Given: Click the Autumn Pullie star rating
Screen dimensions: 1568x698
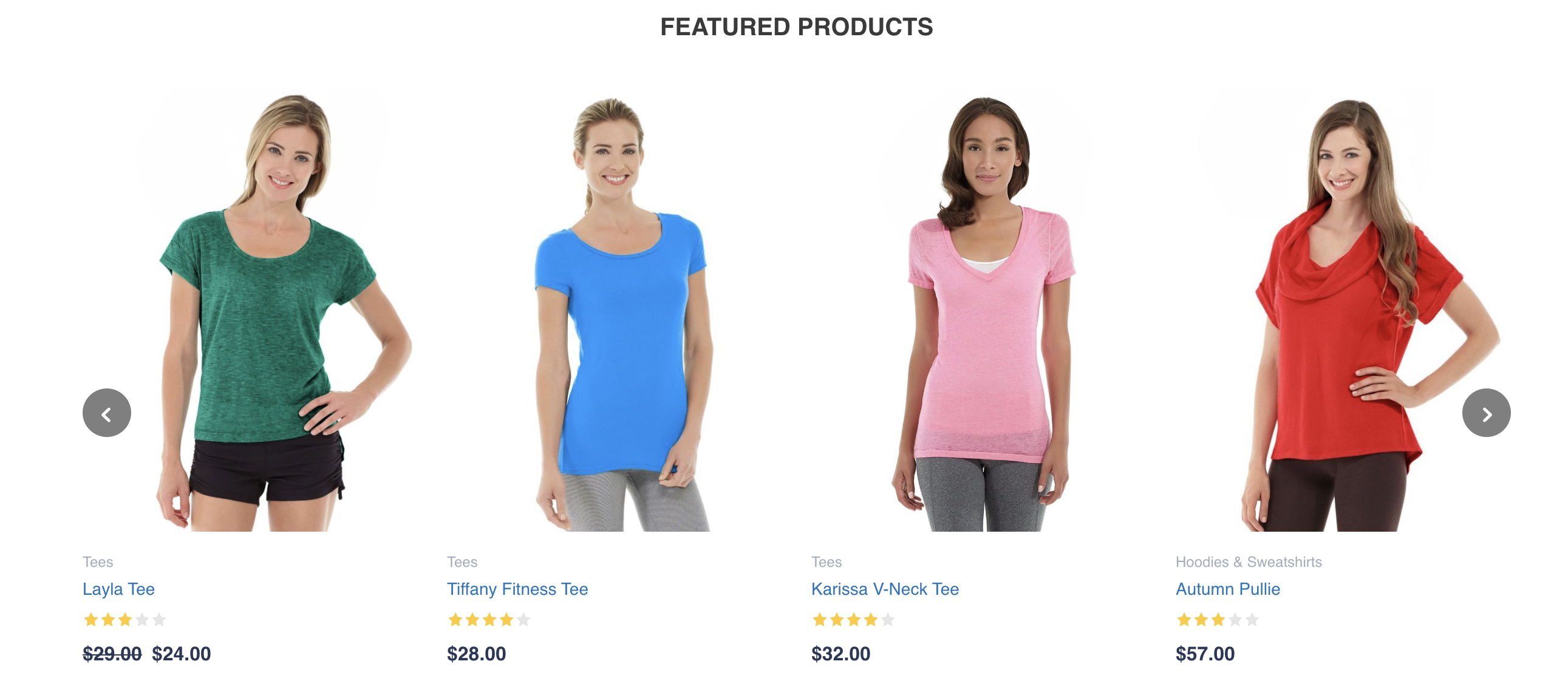Looking at the screenshot, I should tap(1218, 620).
